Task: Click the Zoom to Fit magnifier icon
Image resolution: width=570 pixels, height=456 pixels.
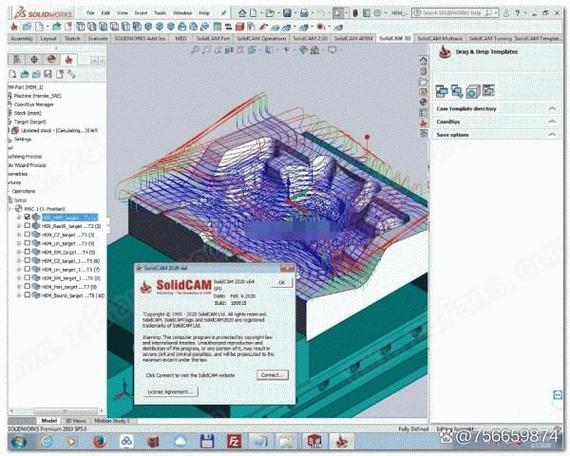Action: 195,50
